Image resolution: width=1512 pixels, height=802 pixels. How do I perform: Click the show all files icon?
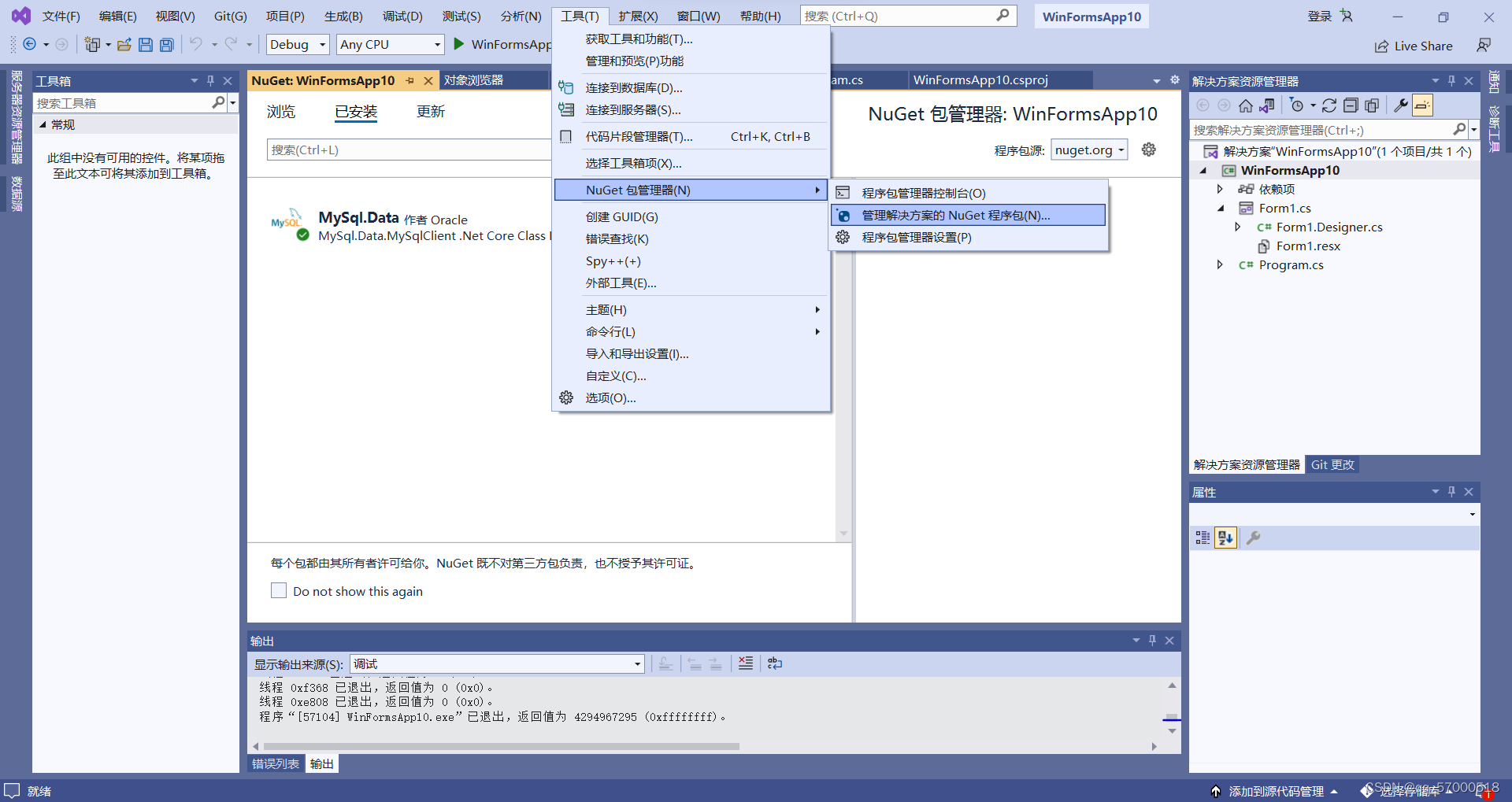[x=1372, y=105]
